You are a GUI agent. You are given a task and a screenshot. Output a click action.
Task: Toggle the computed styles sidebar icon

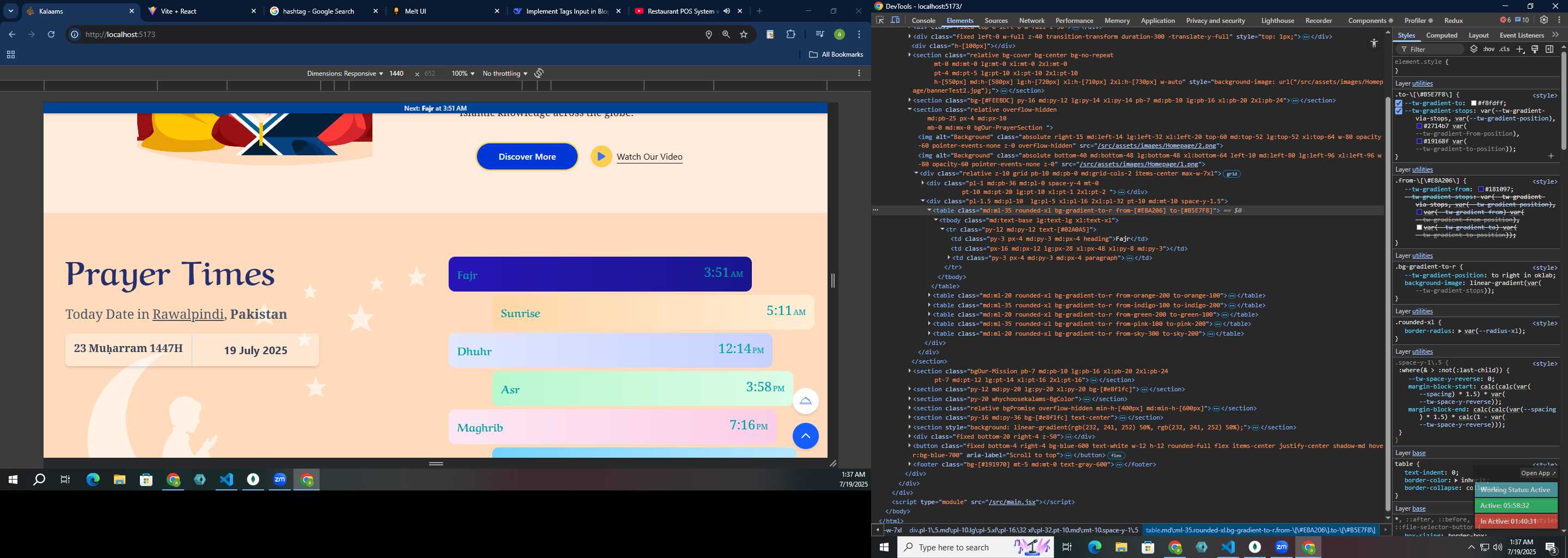click(x=1549, y=50)
